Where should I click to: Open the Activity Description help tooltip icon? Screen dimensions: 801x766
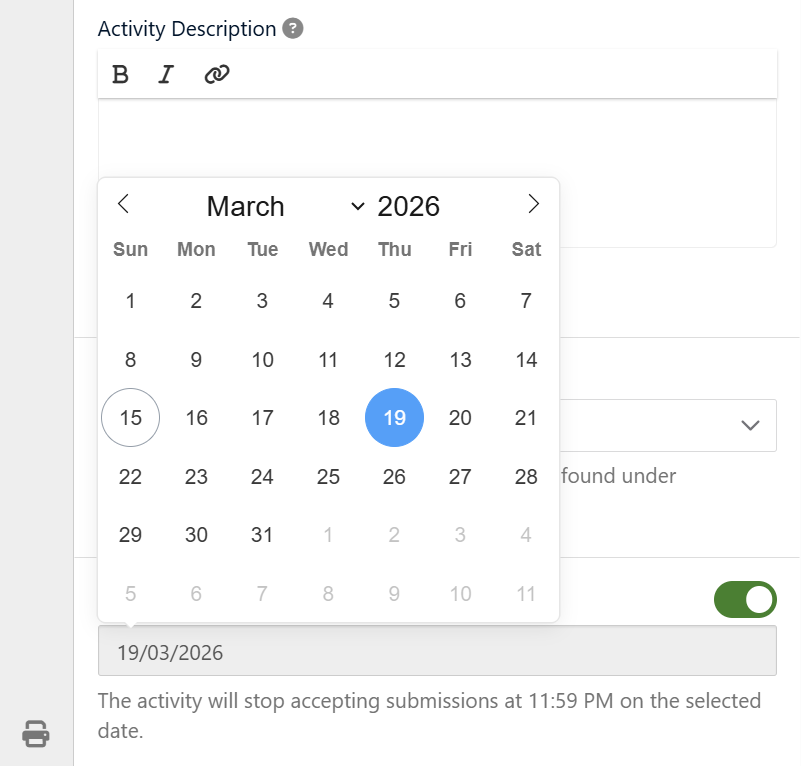(292, 28)
